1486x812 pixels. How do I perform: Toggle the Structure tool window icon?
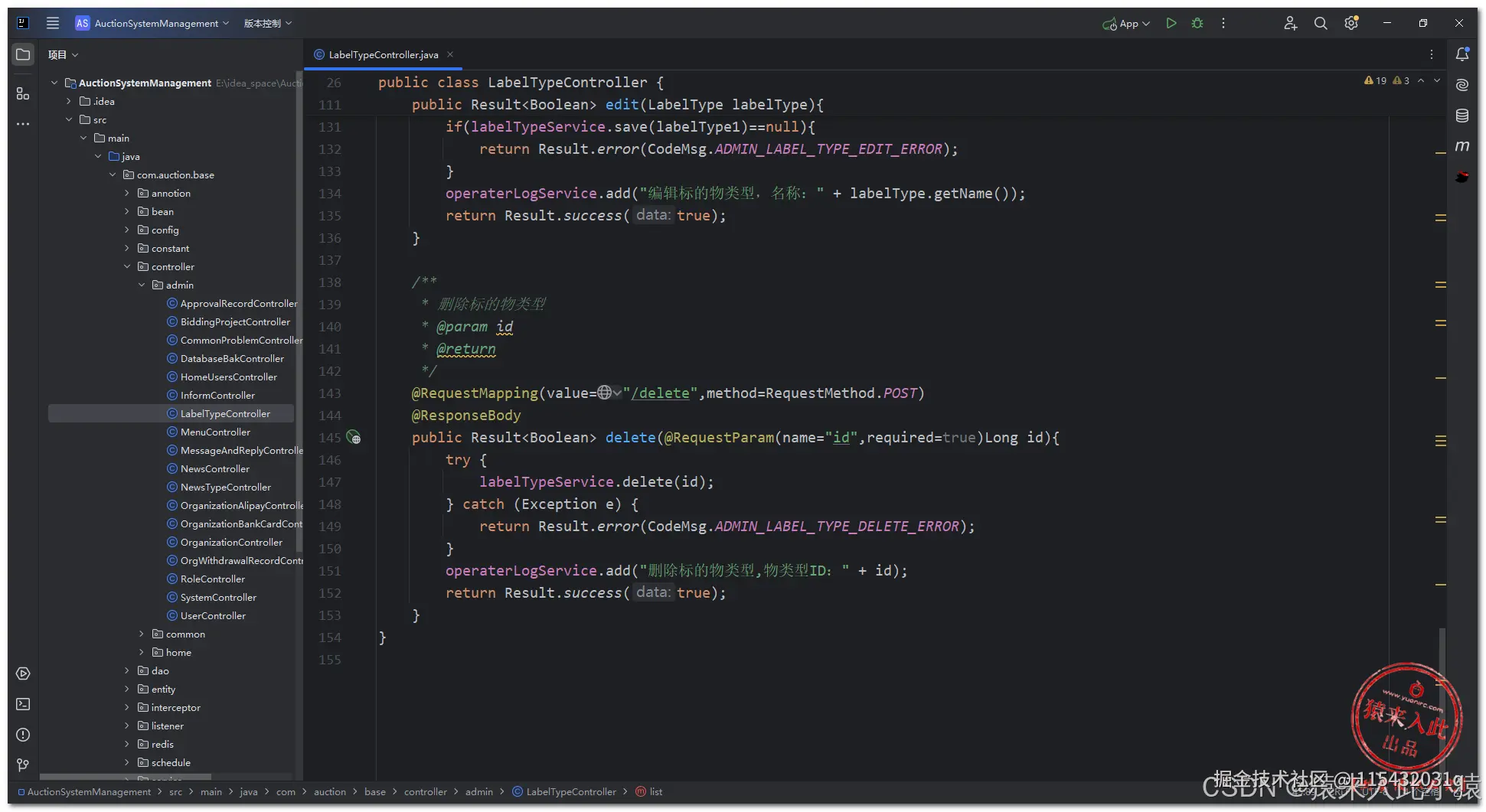pos(23,93)
